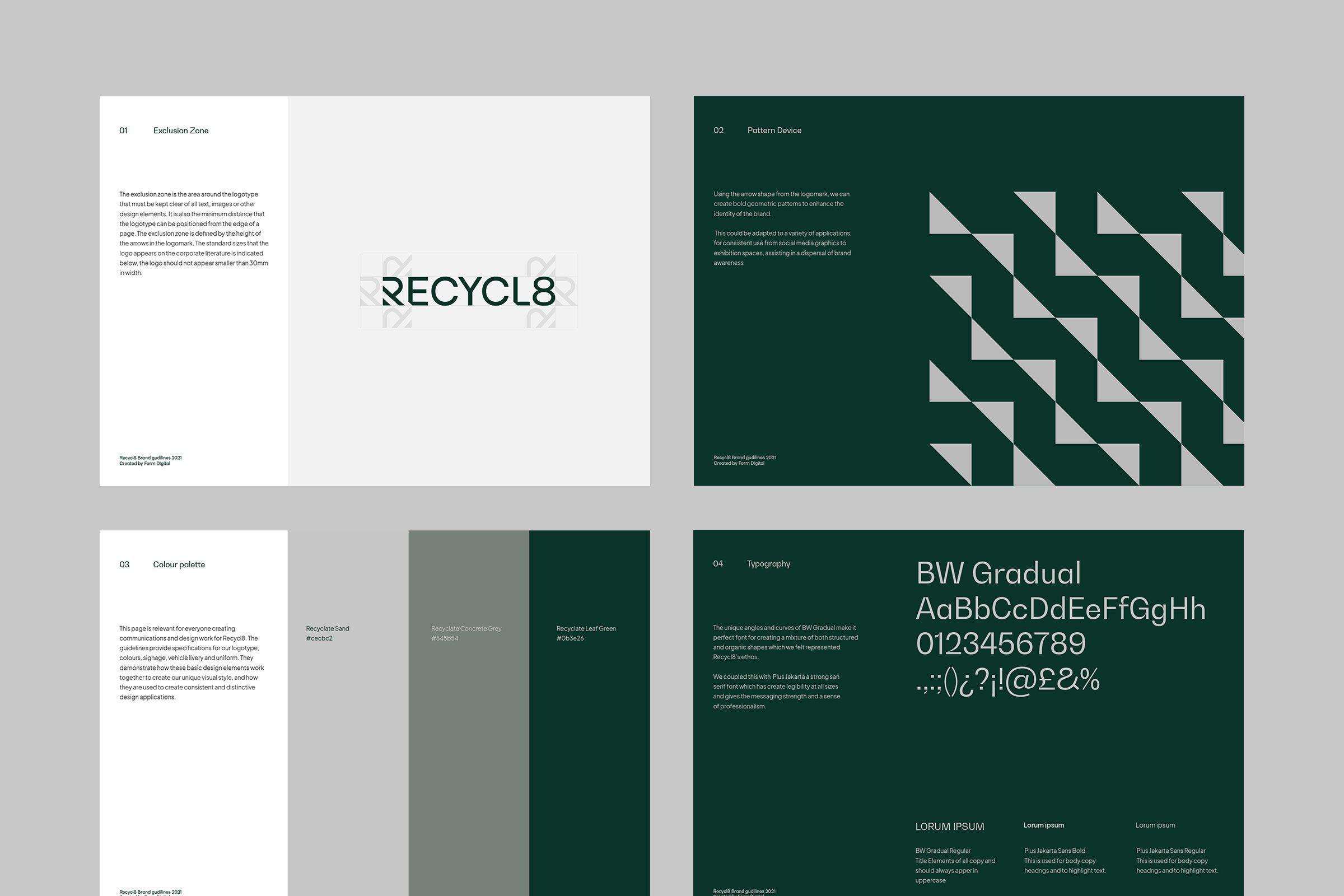Click the RECYCL8 logotype
This screenshot has height=896, width=1344.
click(x=469, y=291)
